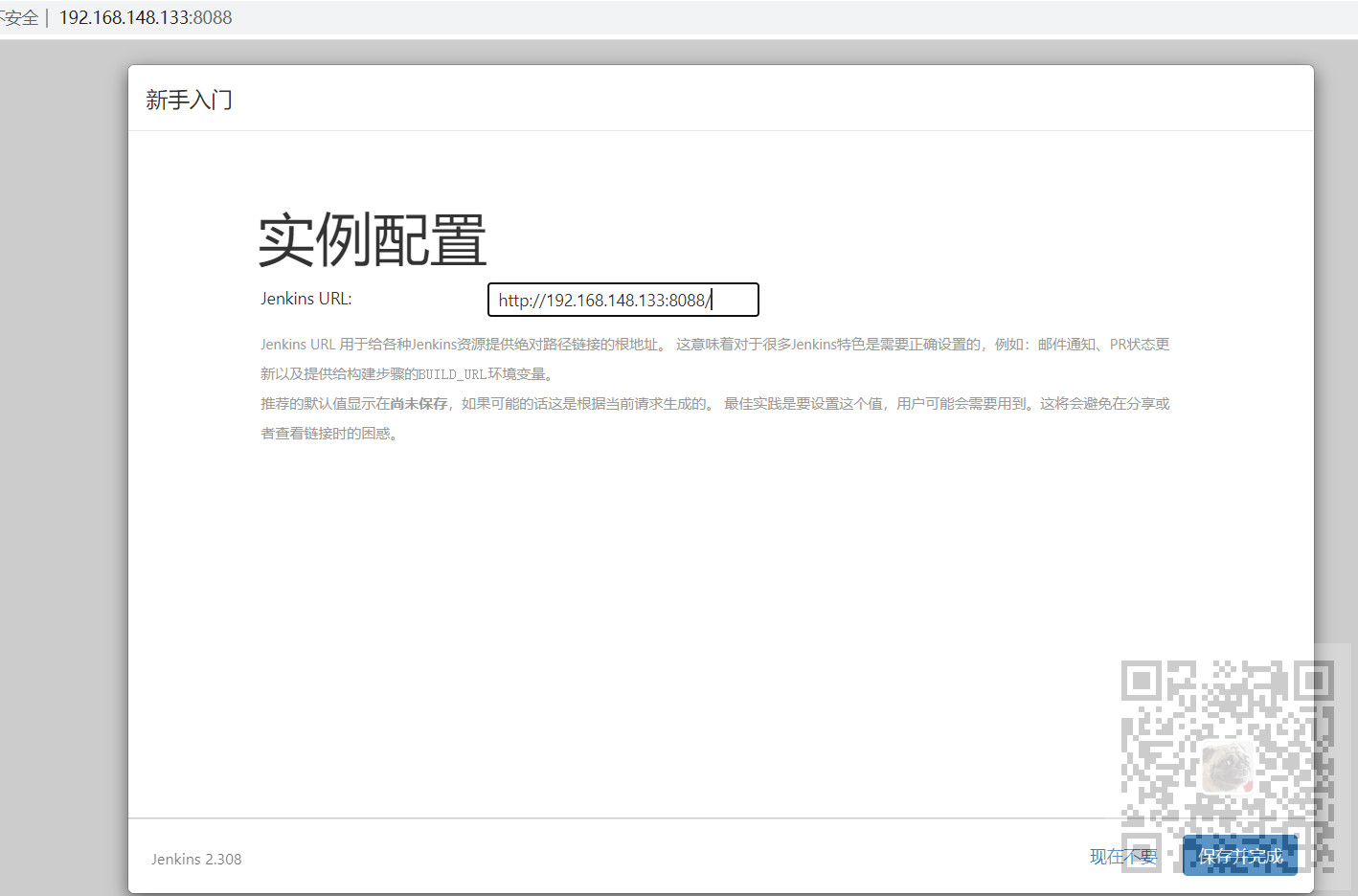Click the Jenkins 2.308 version text

(196, 859)
